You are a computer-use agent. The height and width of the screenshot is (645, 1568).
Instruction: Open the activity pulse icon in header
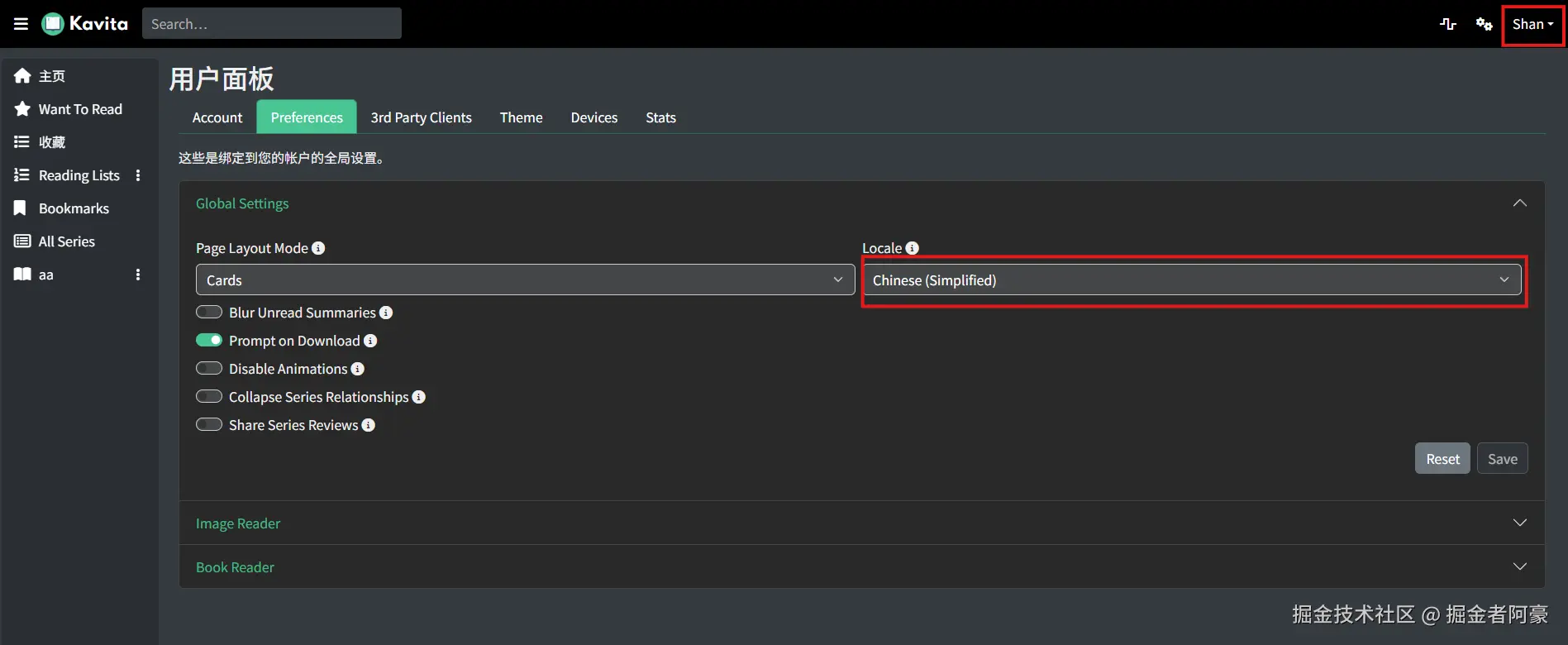pos(1448,24)
